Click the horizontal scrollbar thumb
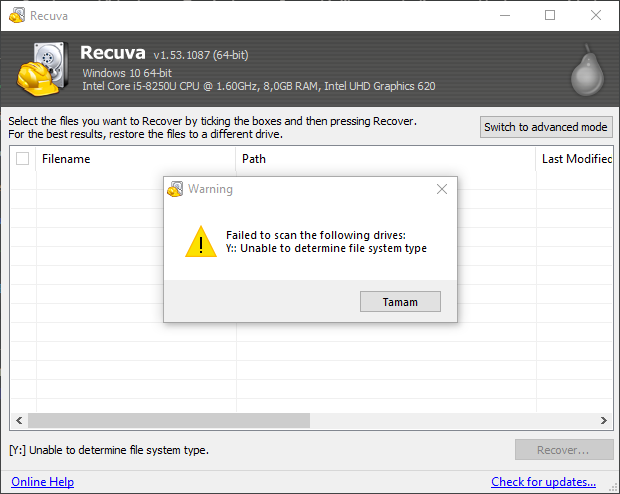Image resolution: width=620 pixels, height=494 pixels. 300,421
